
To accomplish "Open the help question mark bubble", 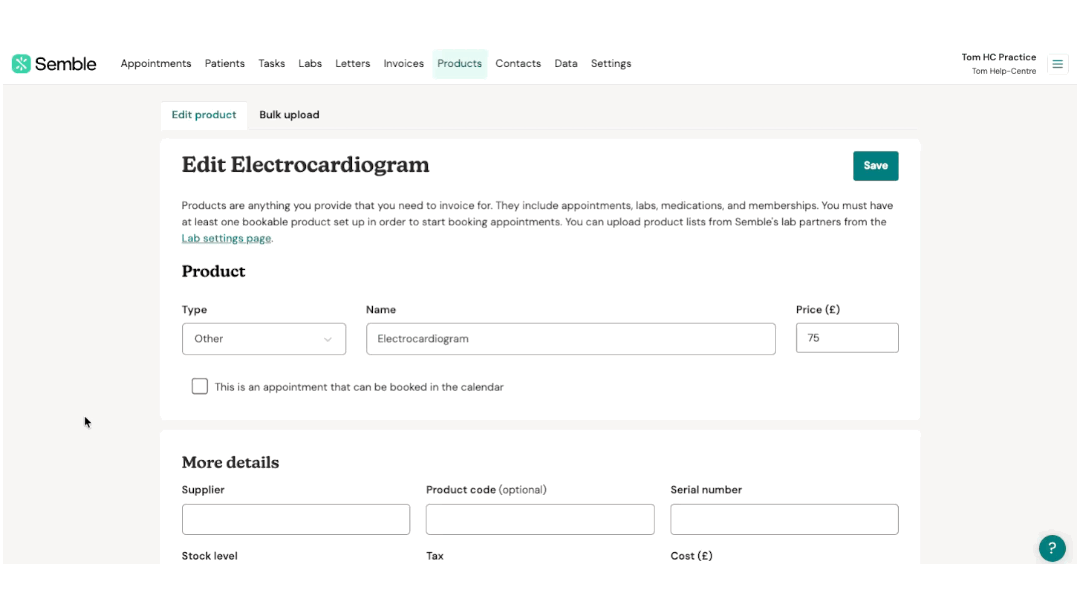I will pos(1052,548).
